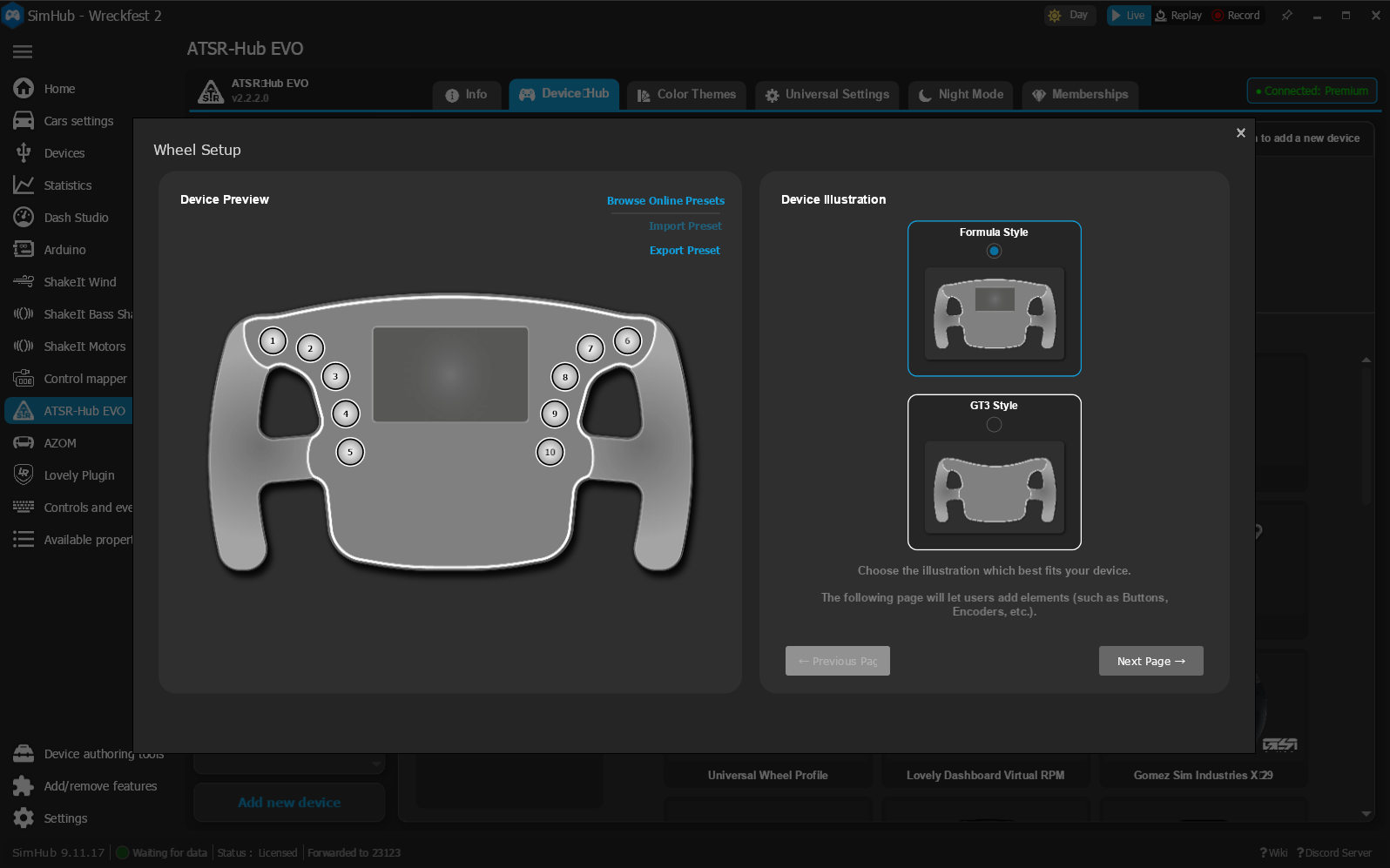Open the Night Mode tab
1390x868 pixels.
pyautogui.click(x=961, y=95)
